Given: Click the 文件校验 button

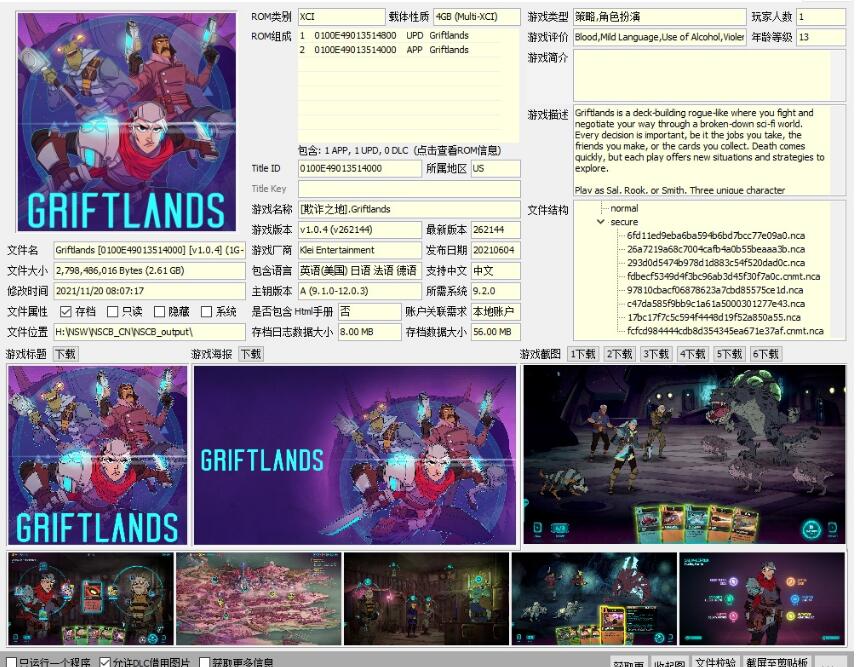Looking at the screenshot, I should pos(715,662).
